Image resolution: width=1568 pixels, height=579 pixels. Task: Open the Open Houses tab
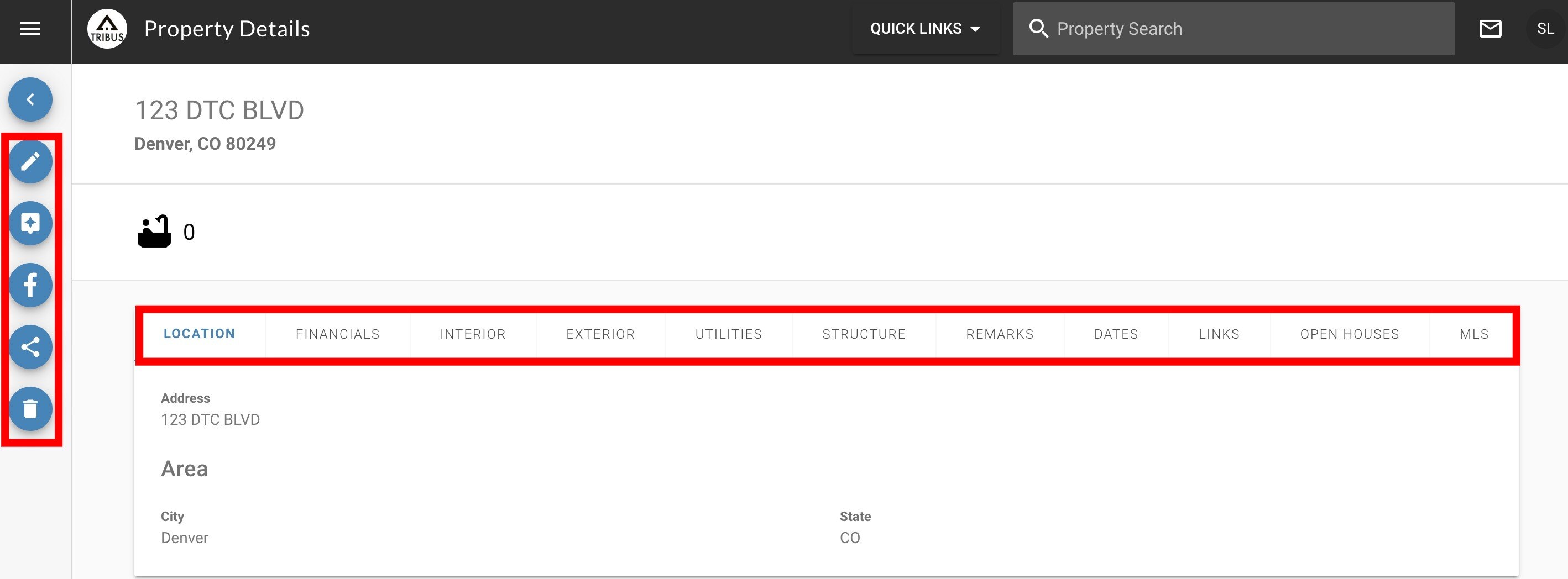(1350, 334)
